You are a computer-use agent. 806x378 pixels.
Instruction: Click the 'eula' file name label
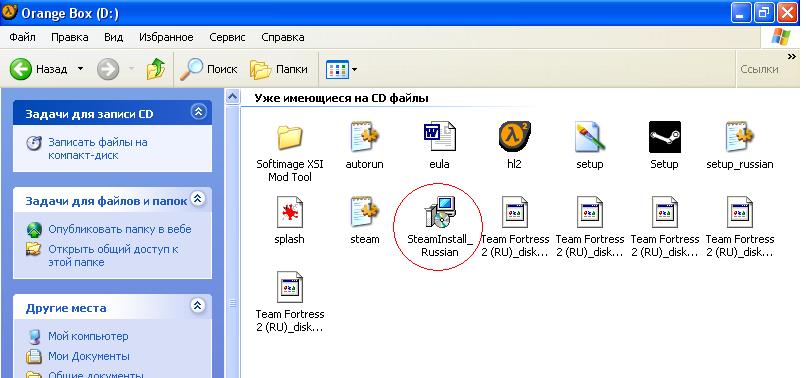(x=439, y=164)
